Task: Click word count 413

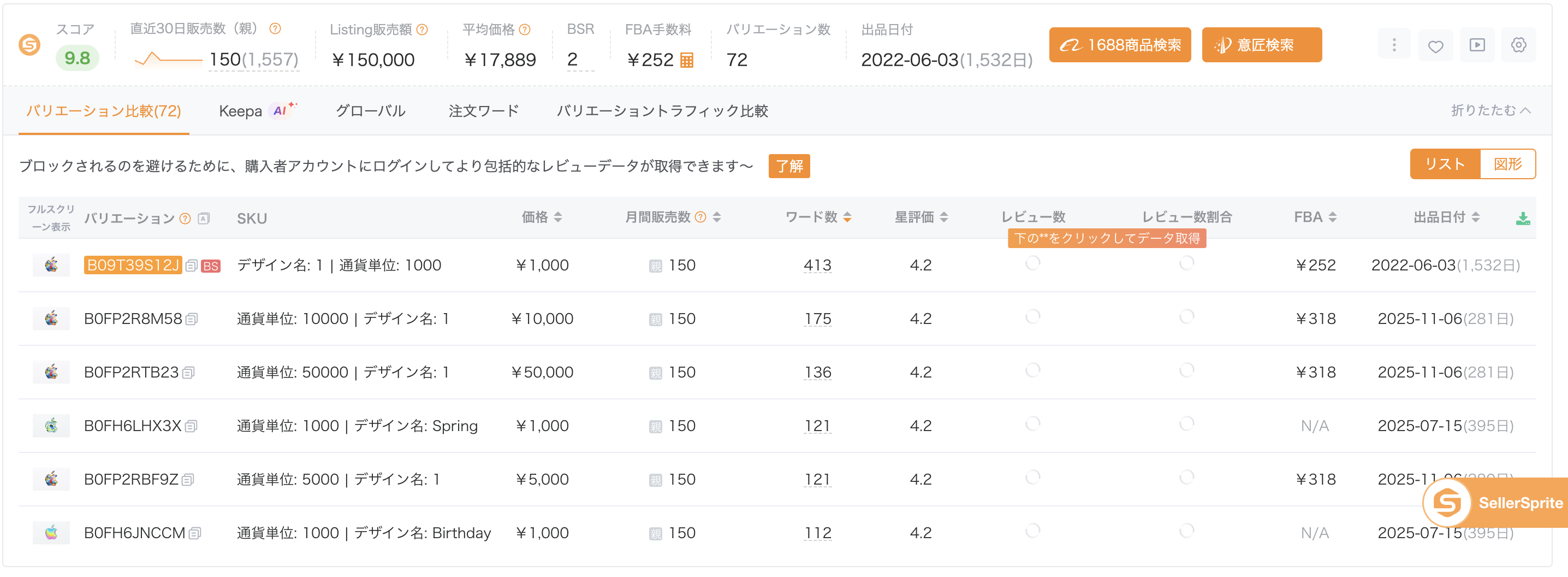Action: pos(817,266)
